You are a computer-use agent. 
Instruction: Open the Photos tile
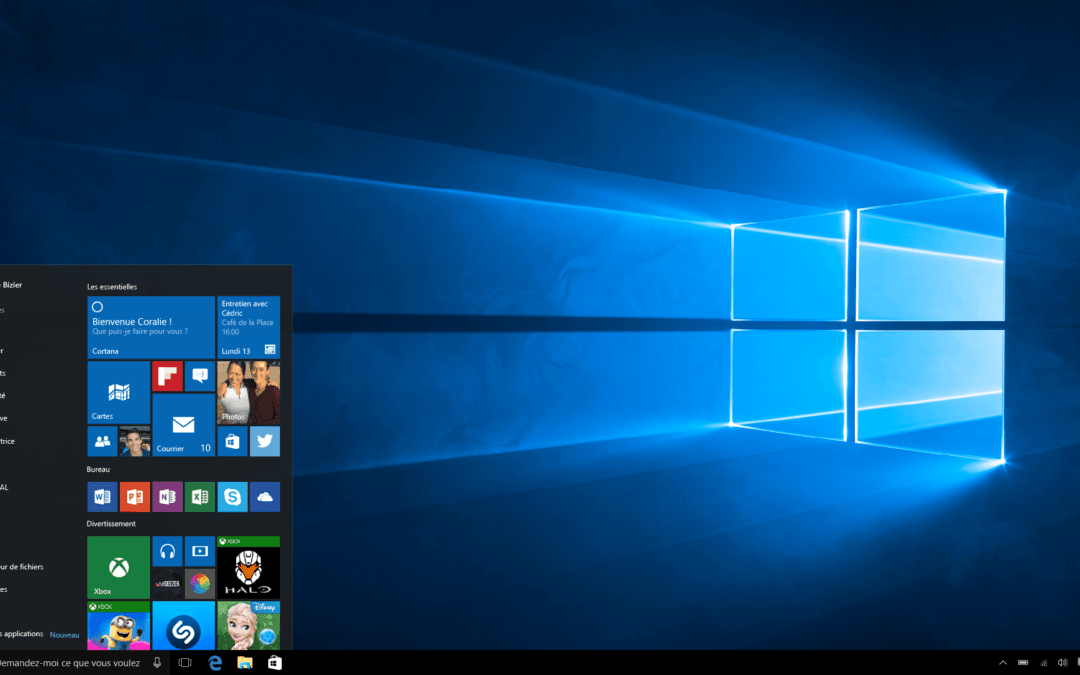[248, 390]
